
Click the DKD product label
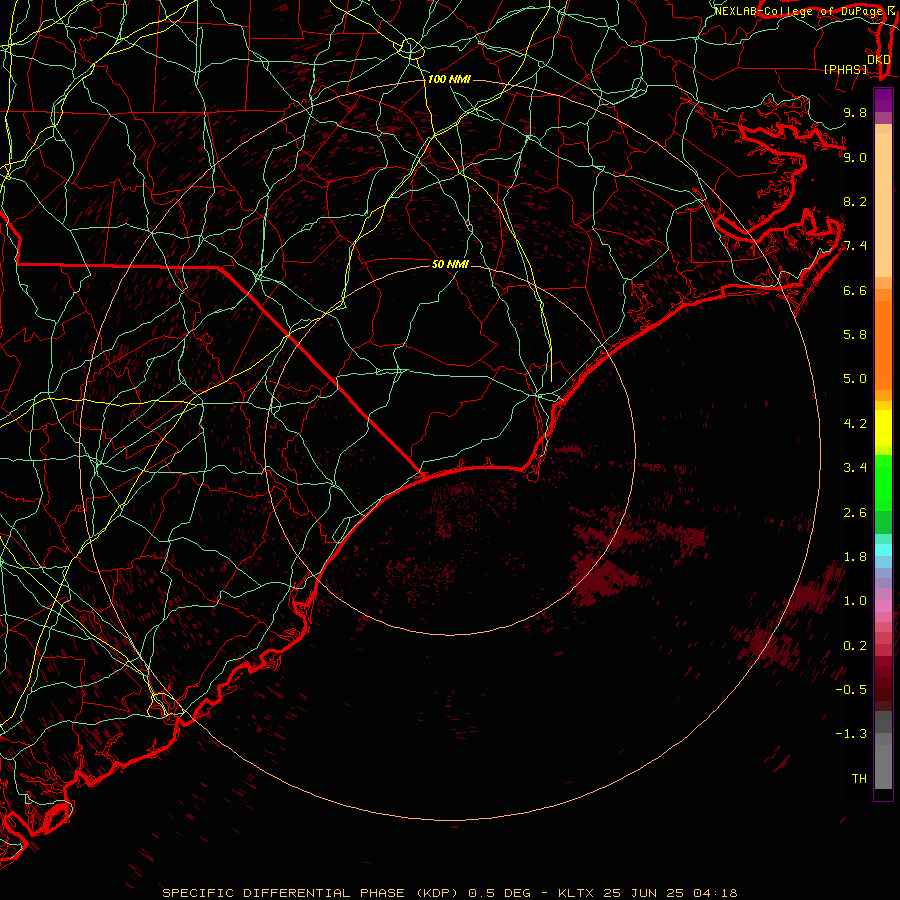point(878,60)
